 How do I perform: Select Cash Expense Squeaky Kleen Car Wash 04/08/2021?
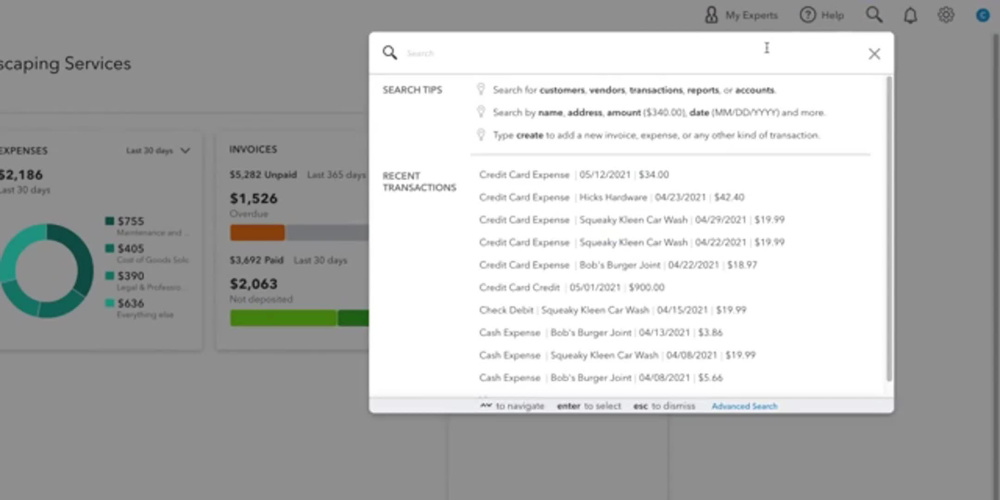(x=617, y=355)
